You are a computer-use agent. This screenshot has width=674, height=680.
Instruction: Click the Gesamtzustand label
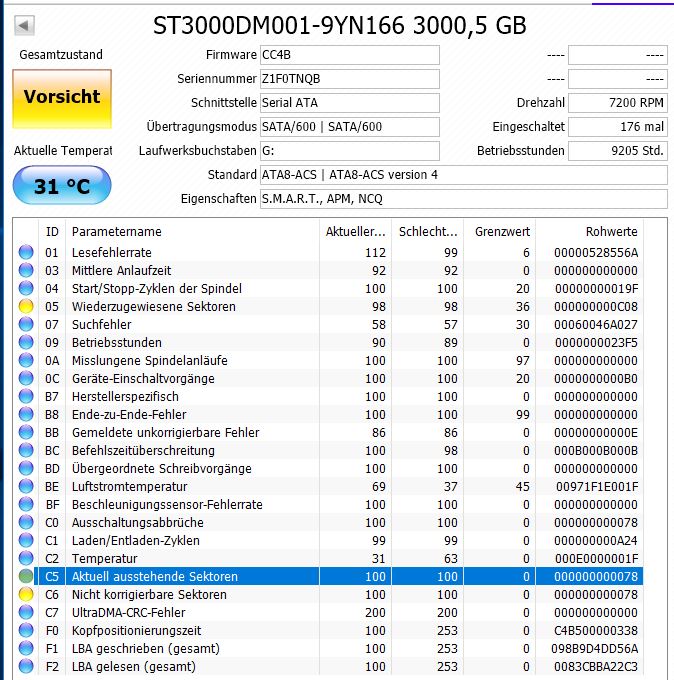(61, 55)
